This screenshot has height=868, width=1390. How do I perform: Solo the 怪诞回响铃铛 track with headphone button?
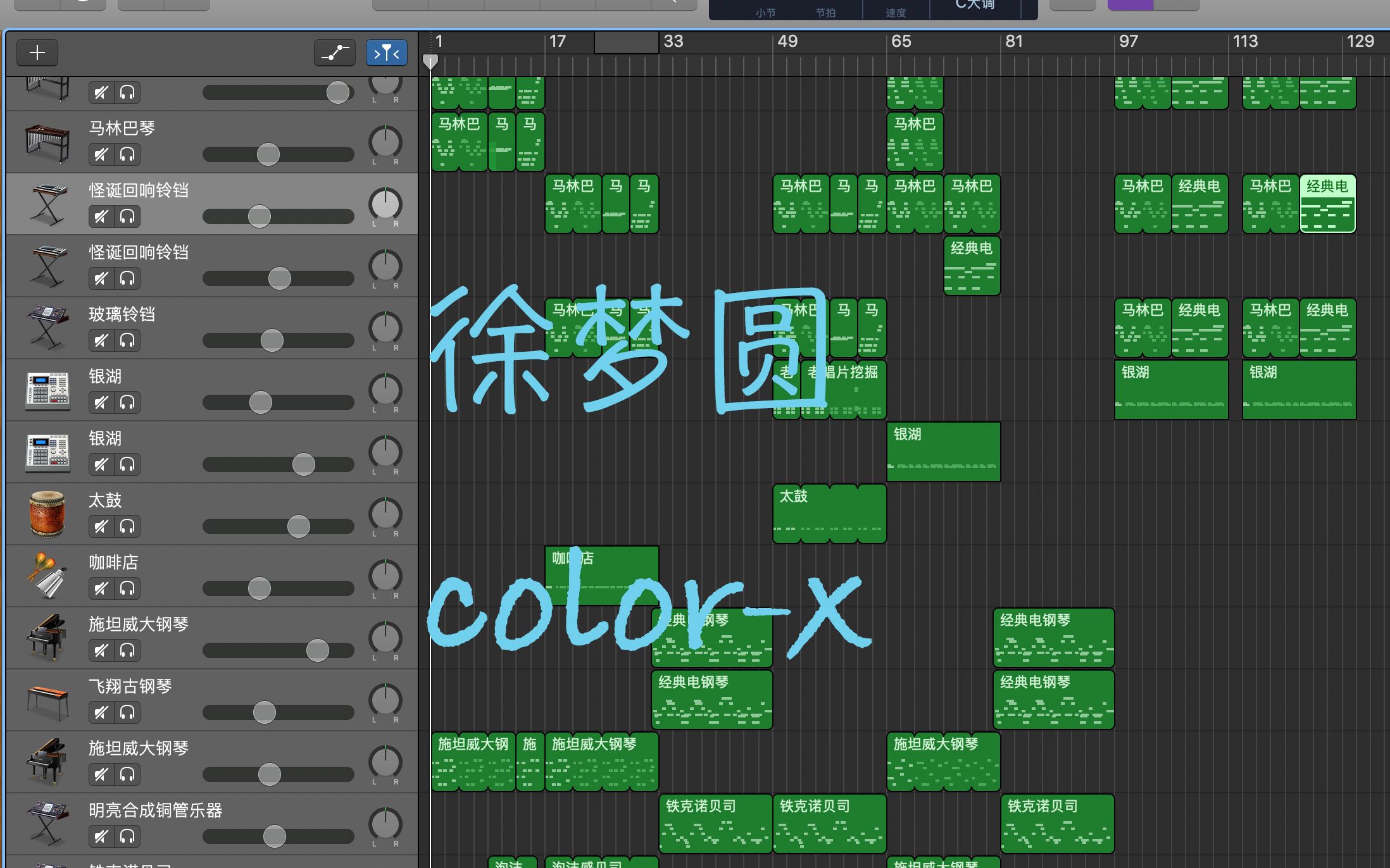(x=127, y=216)
